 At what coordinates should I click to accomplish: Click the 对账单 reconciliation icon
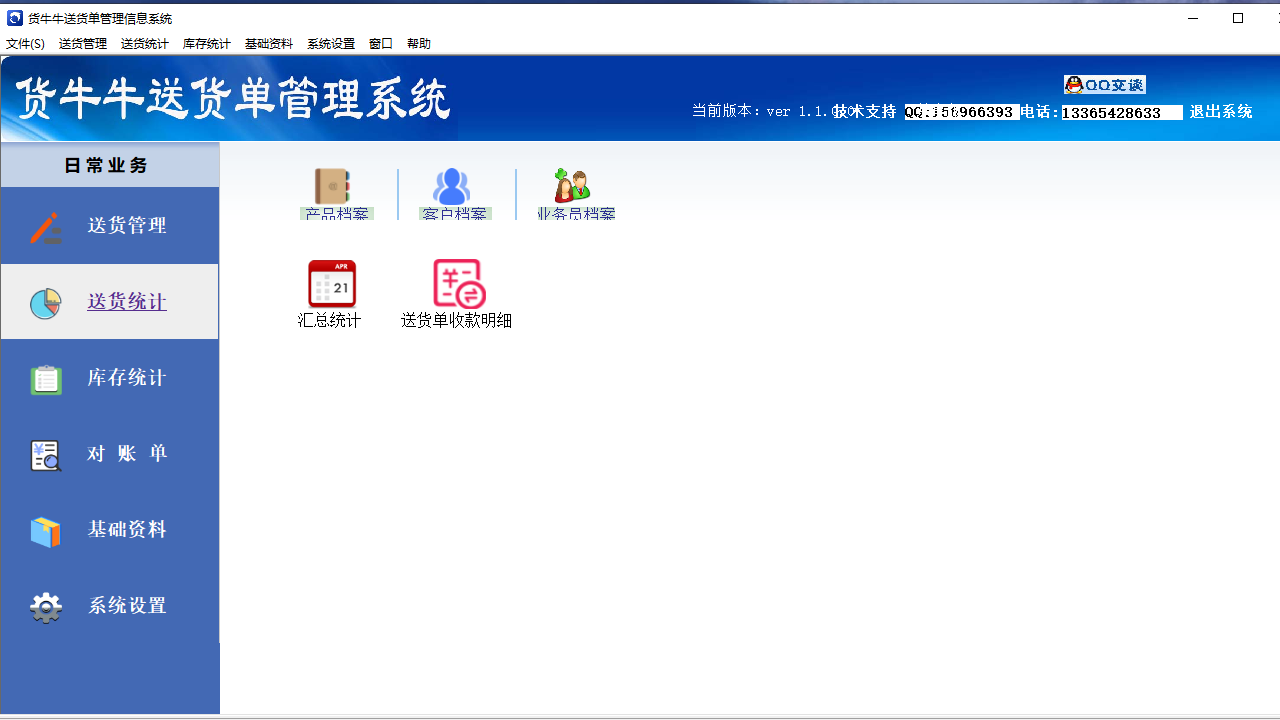pyautogui.click(x=45, y=453)
